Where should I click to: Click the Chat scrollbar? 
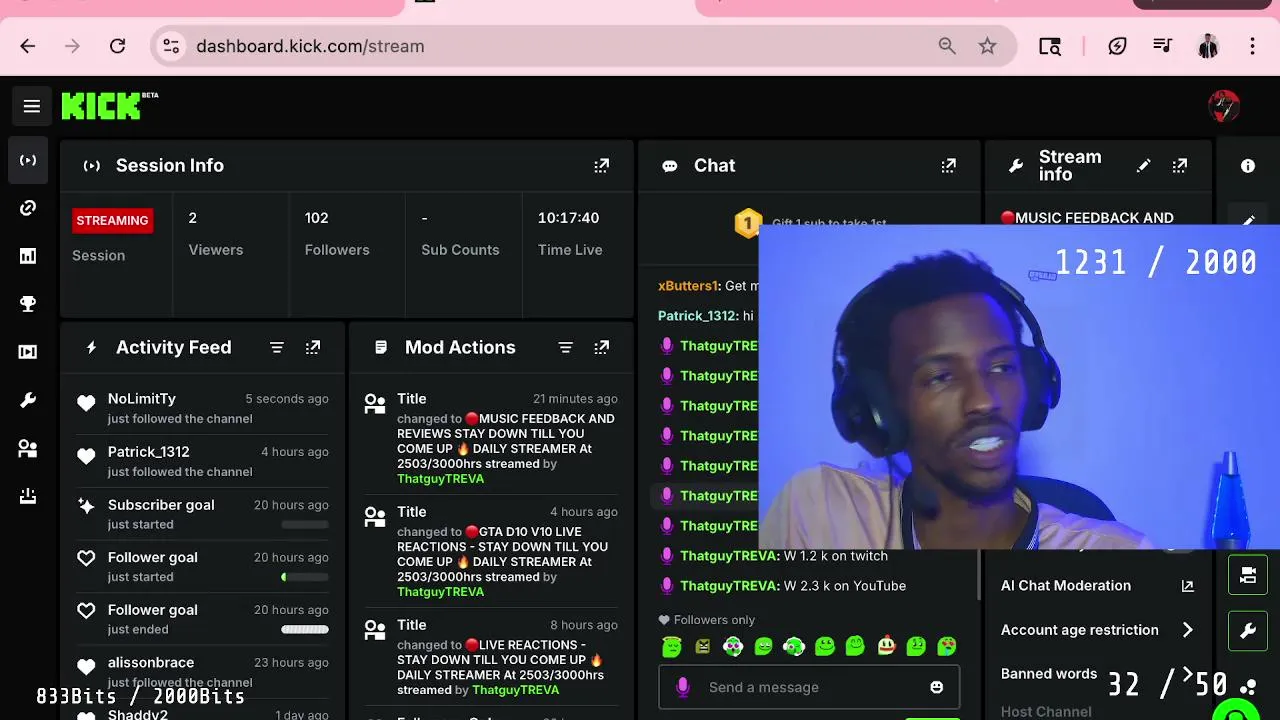coord(980,575)
